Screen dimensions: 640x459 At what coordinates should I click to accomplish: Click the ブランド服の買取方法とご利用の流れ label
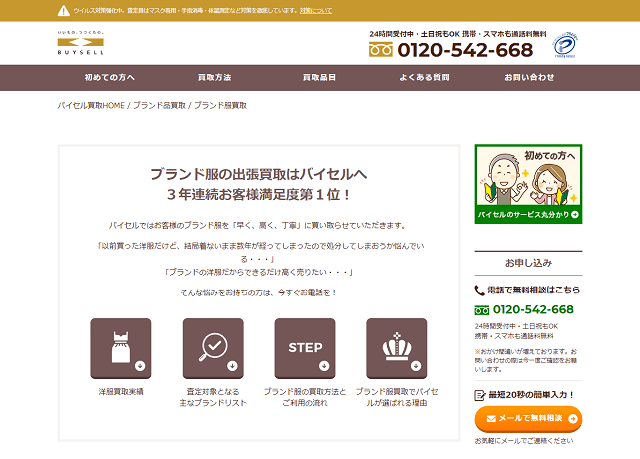click(305, 397)
